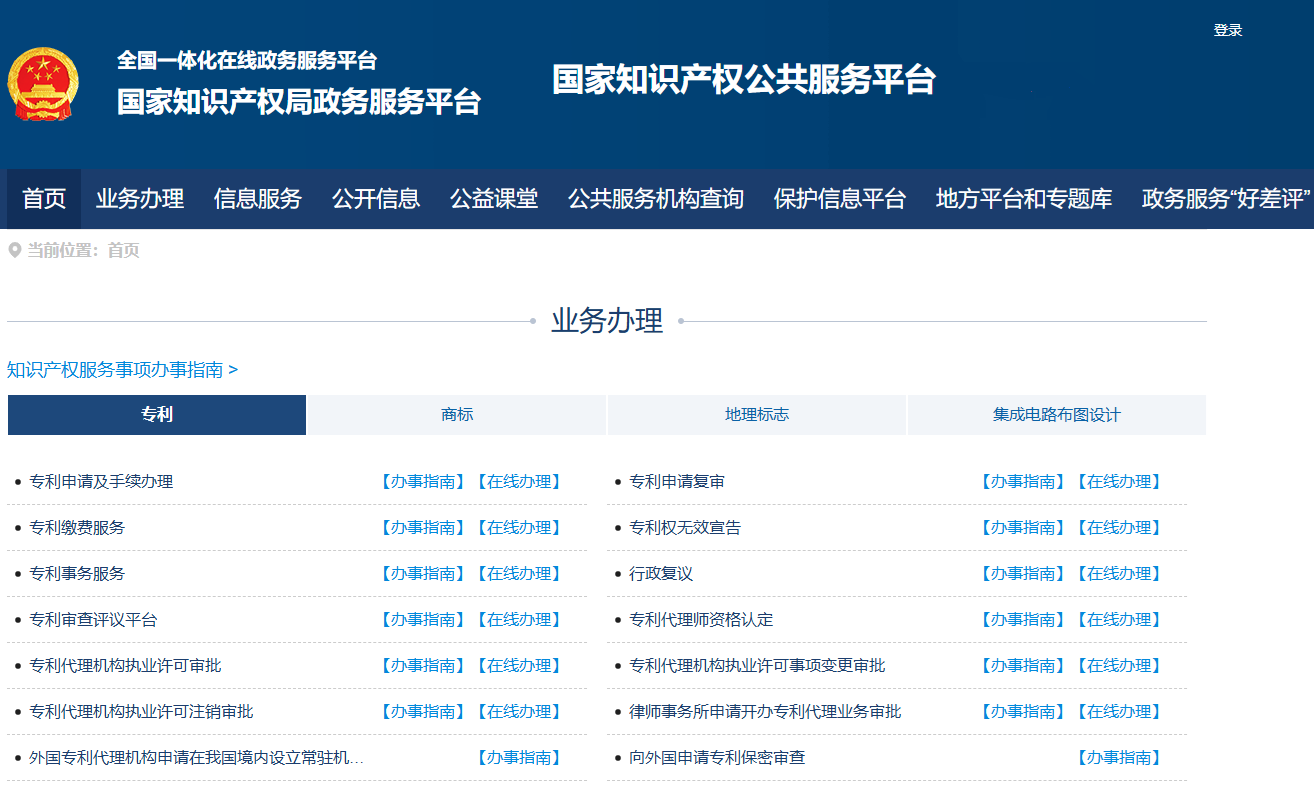Viewport: 1314px width, 799px height.
Task: Open 地方平台和专题库 nav item
Action: [1024, 199]
